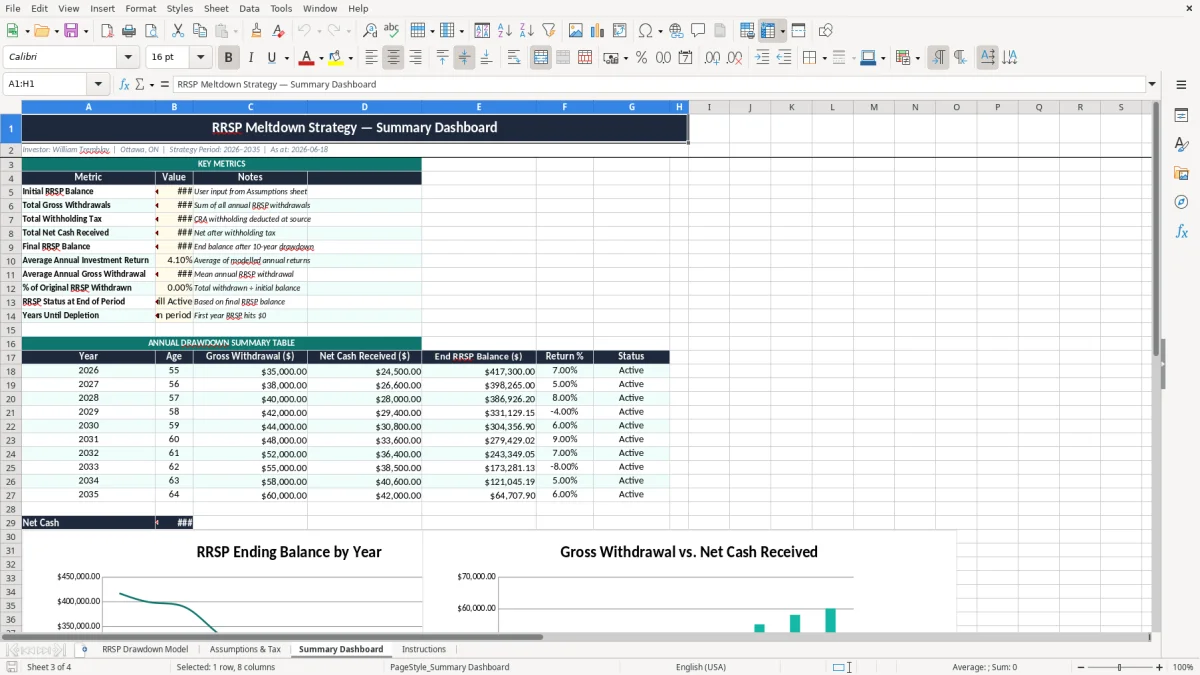
Task: Click the Formula equals button
Action: click(x=165, y=84)
